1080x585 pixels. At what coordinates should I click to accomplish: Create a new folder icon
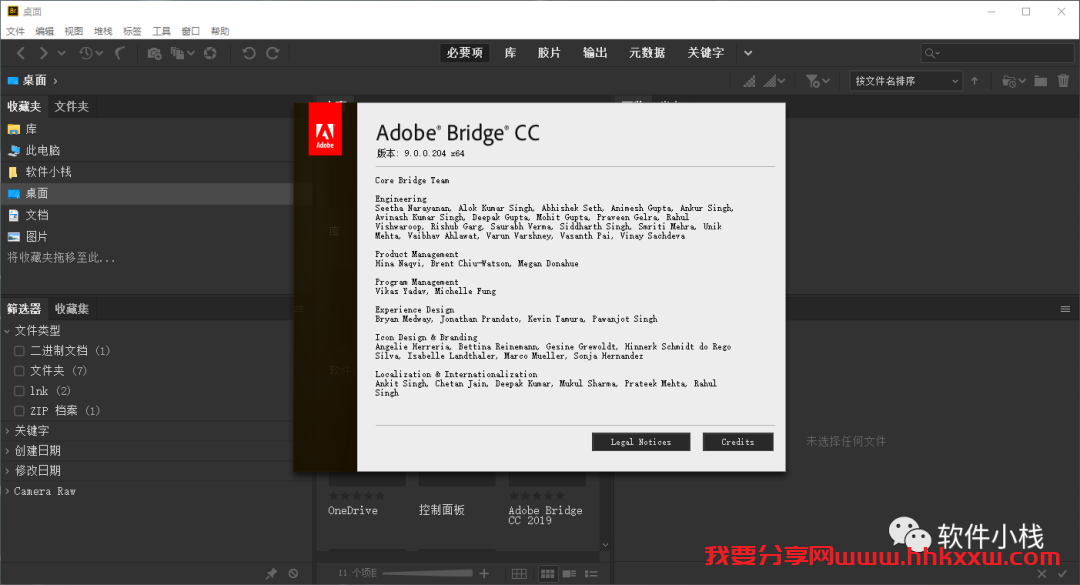click(1041, 81)
